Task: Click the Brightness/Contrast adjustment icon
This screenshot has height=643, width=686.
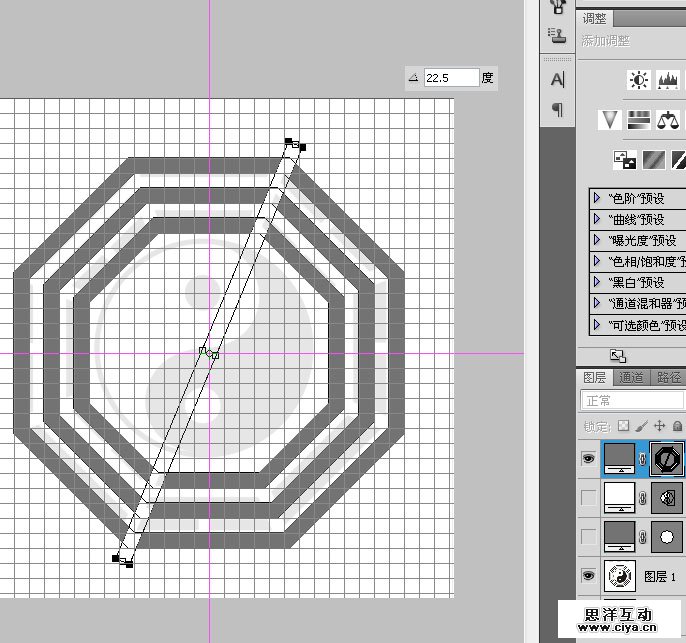Action: (639, 80)
